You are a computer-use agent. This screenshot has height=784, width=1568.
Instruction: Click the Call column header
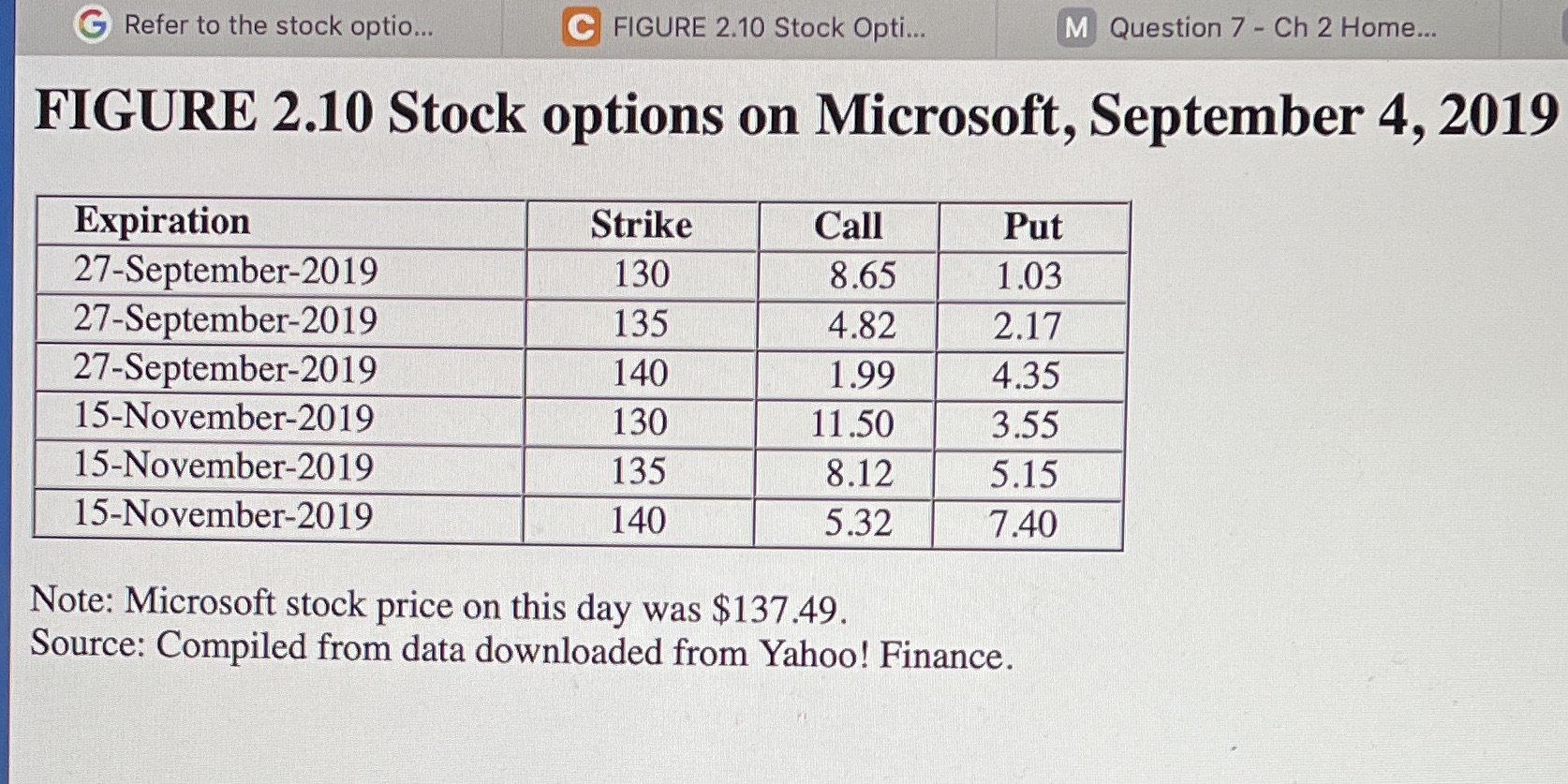click(848, 227)
